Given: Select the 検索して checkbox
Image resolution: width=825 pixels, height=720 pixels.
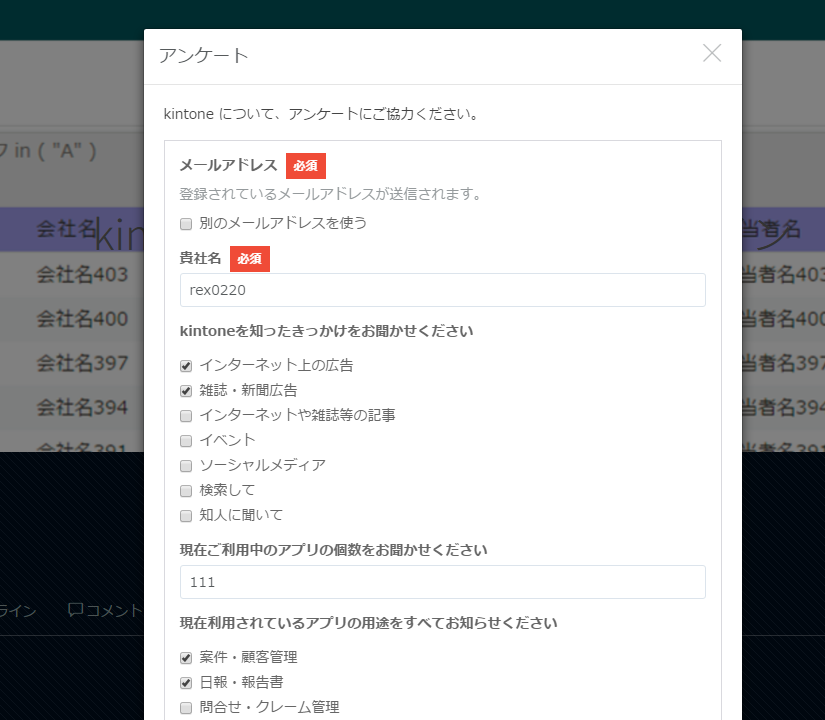Looking at the screenshot, I should pyautogui.click(x=186, y=491).
